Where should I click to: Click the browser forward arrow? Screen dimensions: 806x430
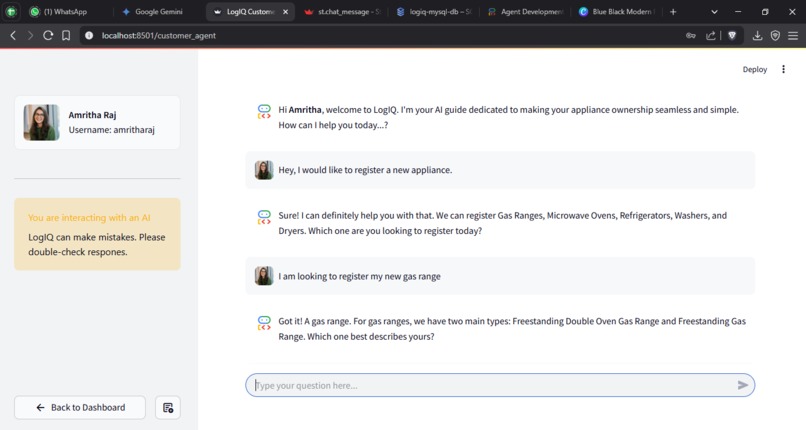[x=30, y=35]
